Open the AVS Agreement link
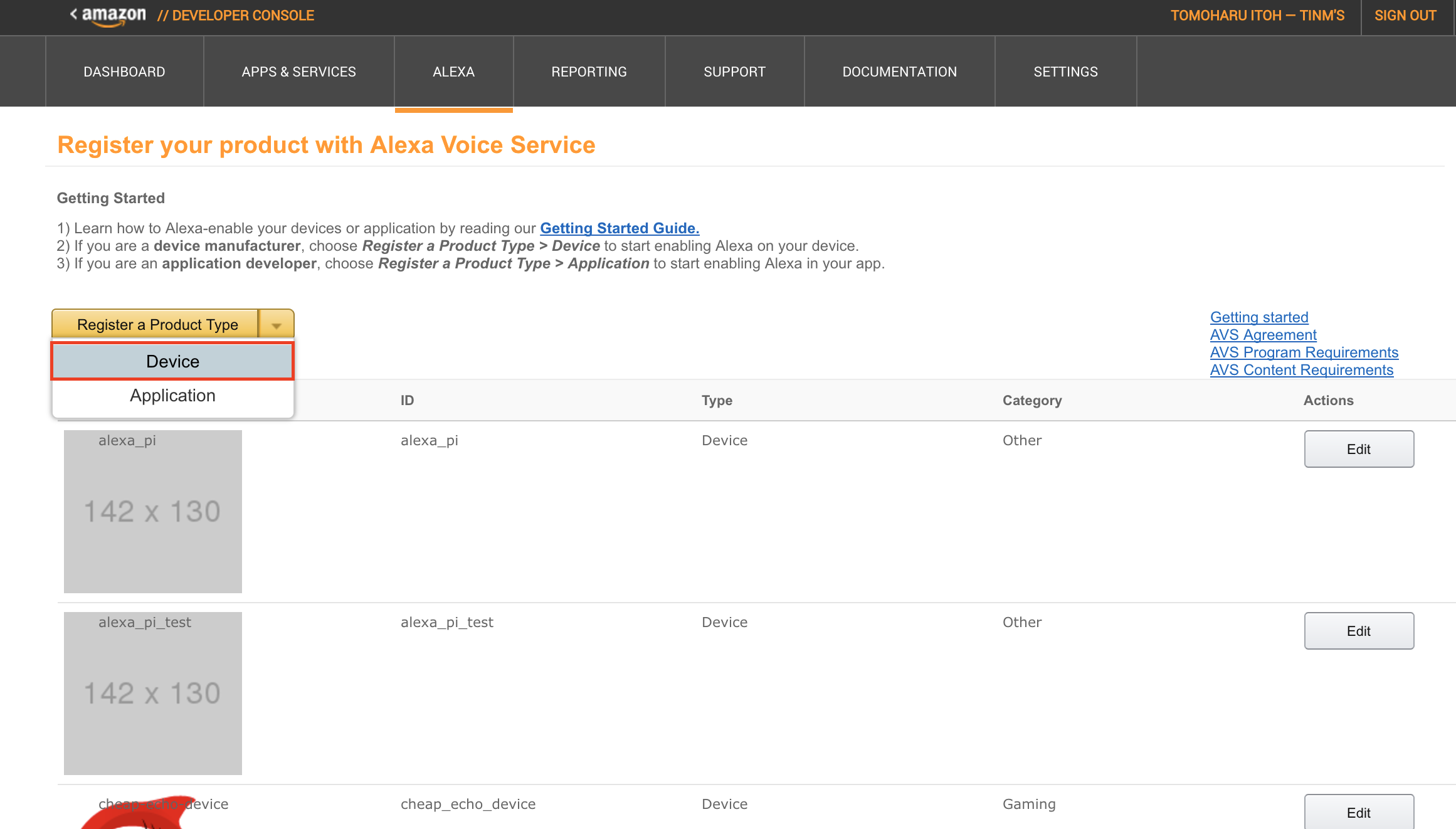 (x=1263, y=335)
